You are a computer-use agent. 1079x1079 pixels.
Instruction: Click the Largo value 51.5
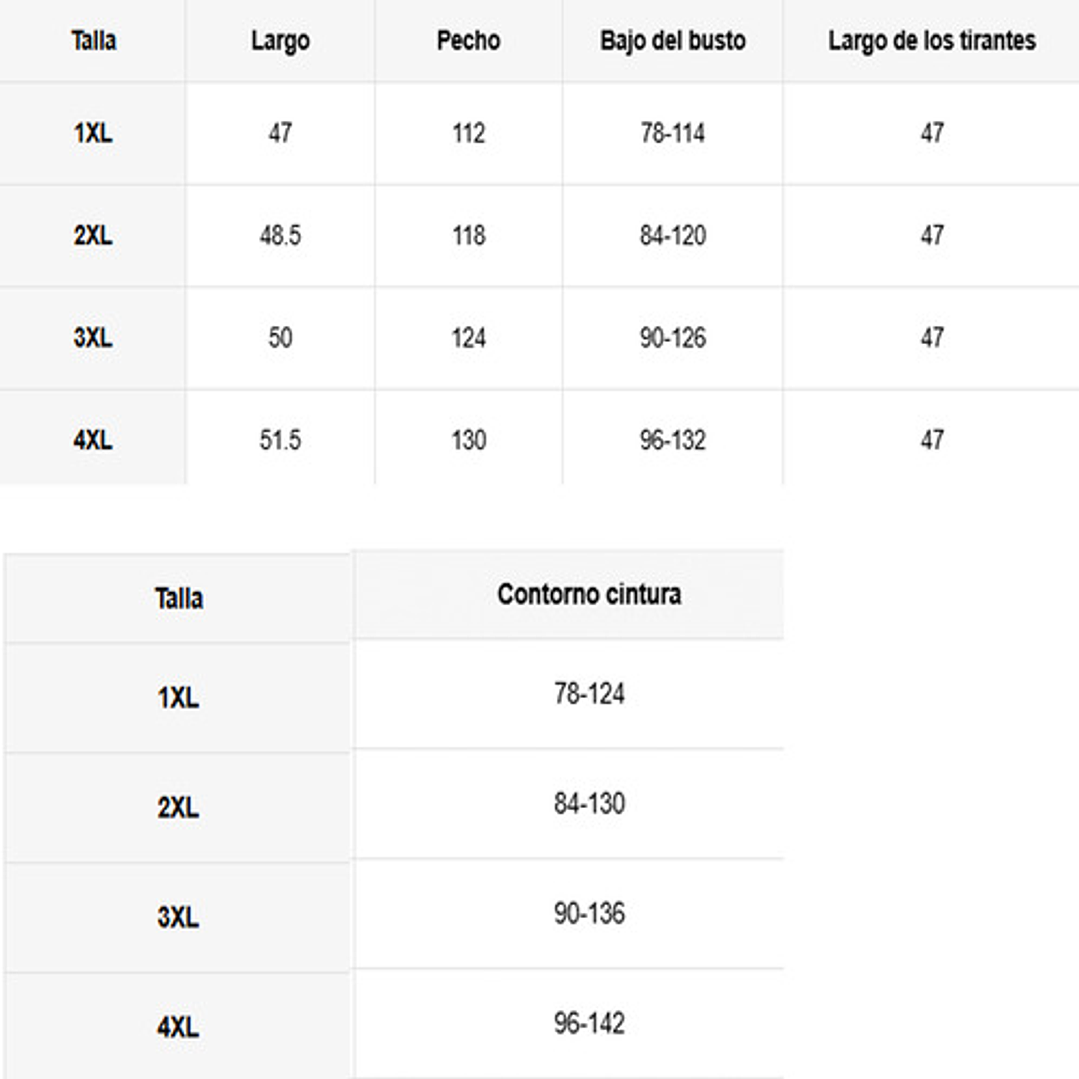280,440
